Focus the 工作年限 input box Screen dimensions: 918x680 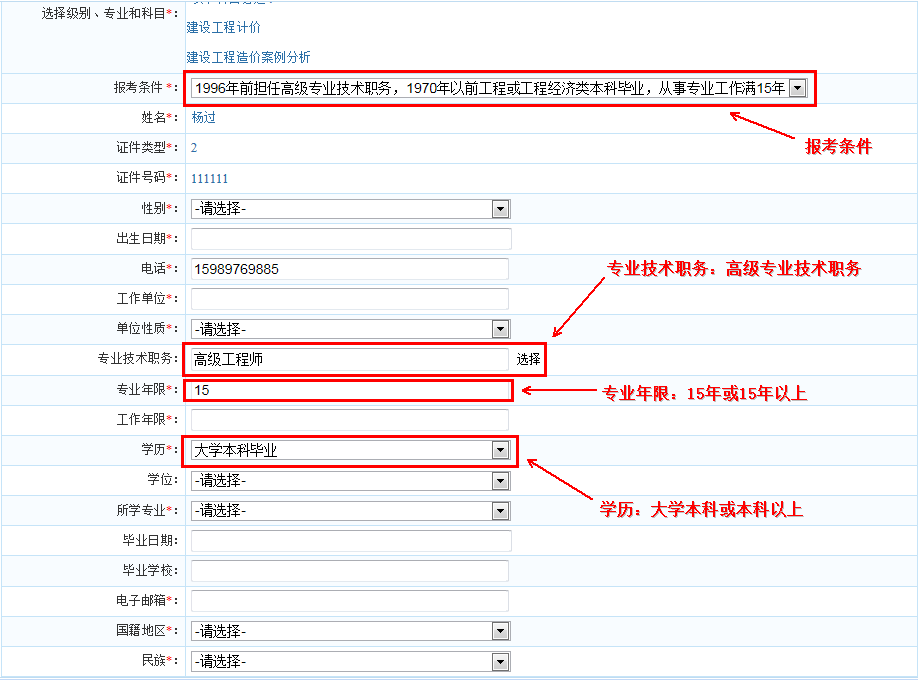(349, 420)
